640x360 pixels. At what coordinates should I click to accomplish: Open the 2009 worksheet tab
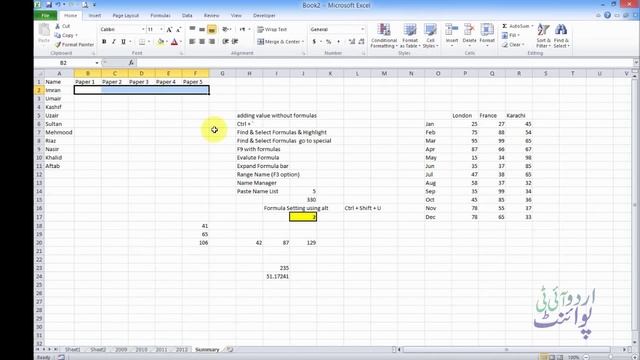[121, 349]
